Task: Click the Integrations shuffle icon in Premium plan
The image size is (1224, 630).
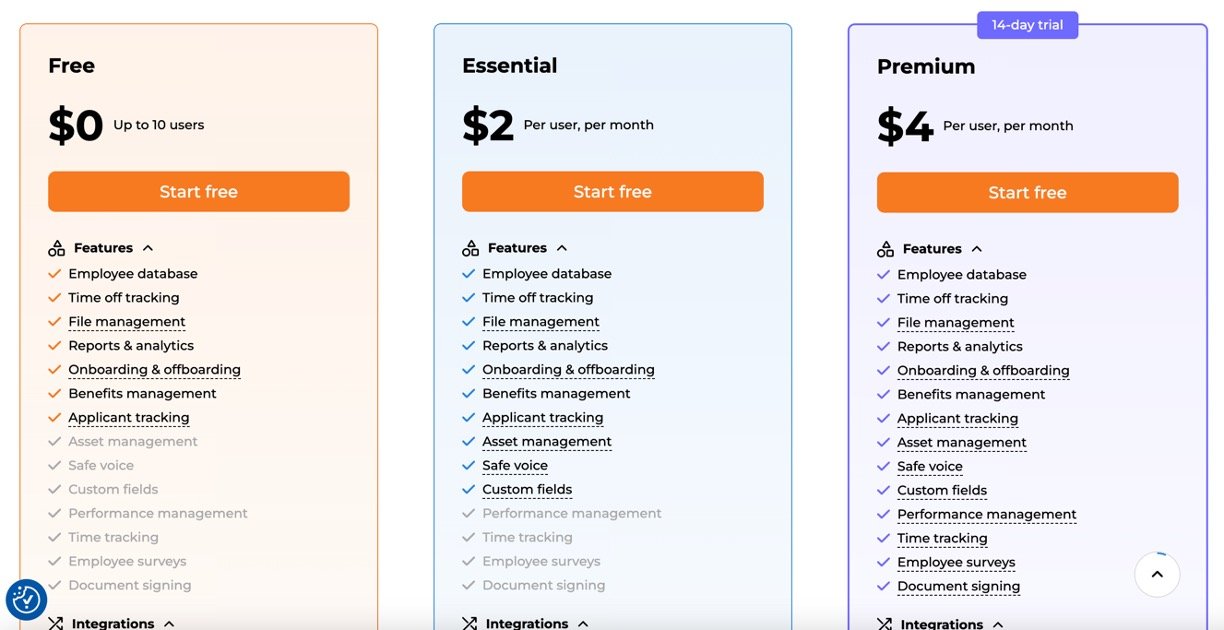Action: (x=885, y=624)
